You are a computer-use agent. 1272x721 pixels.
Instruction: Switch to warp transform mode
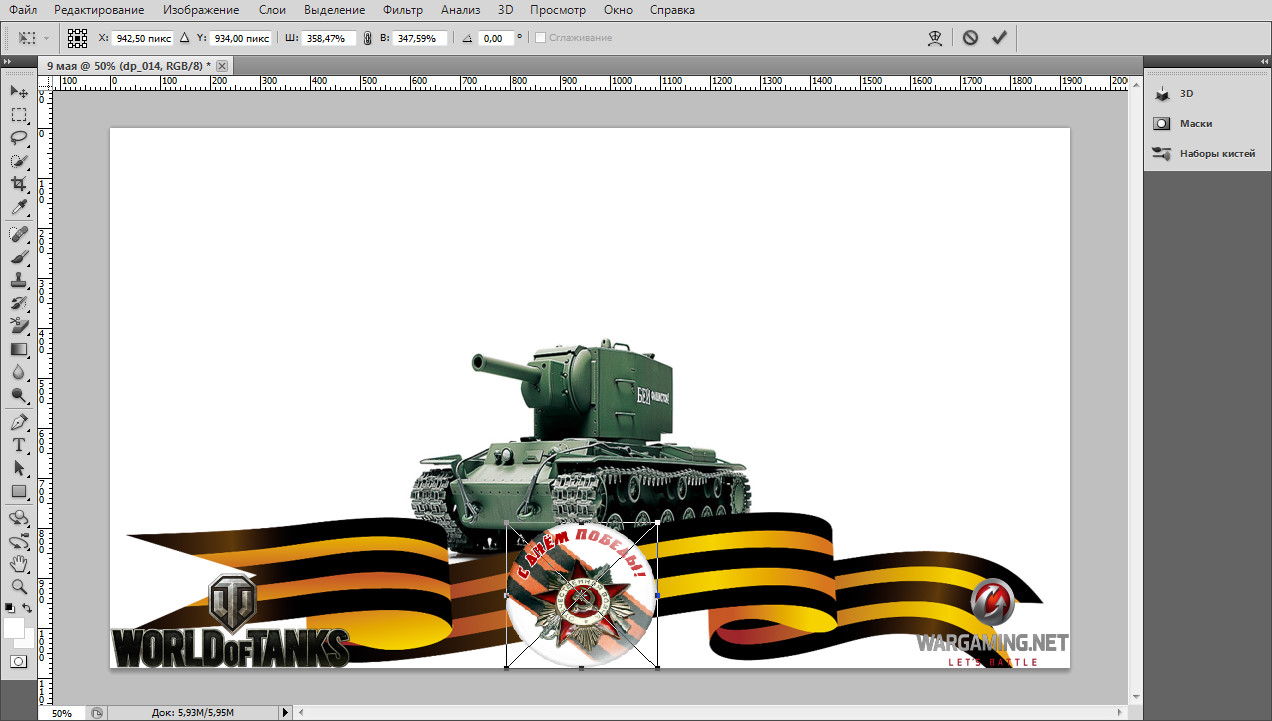click(935, 38)
